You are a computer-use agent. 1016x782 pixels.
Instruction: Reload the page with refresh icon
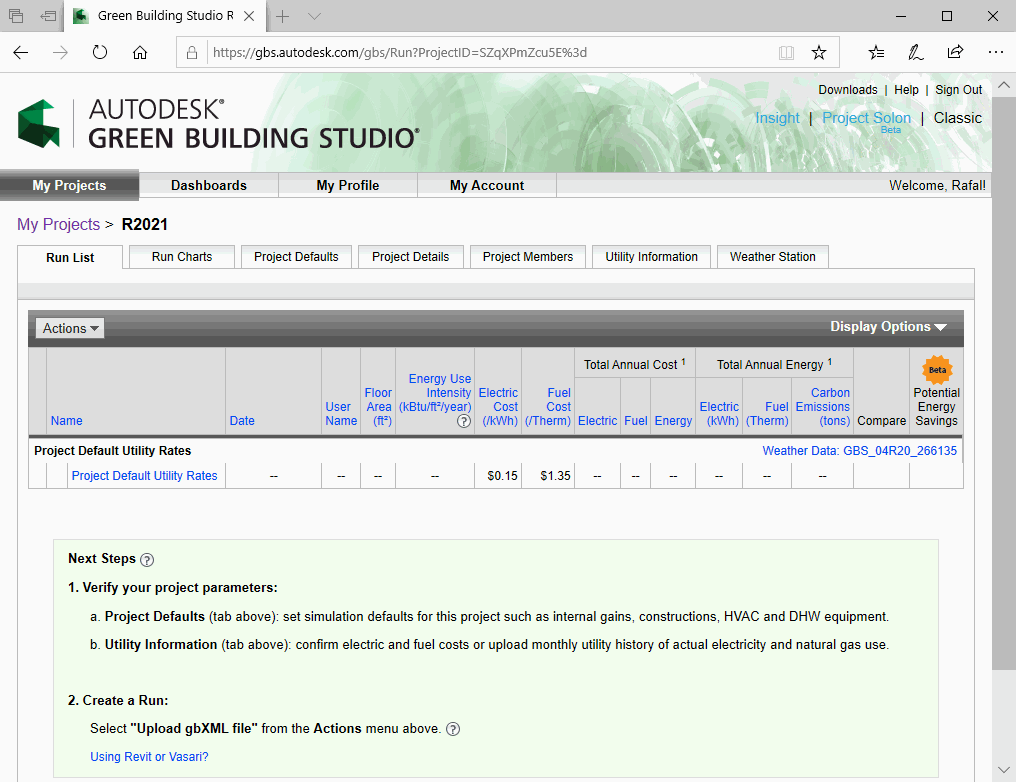[100, 52]
